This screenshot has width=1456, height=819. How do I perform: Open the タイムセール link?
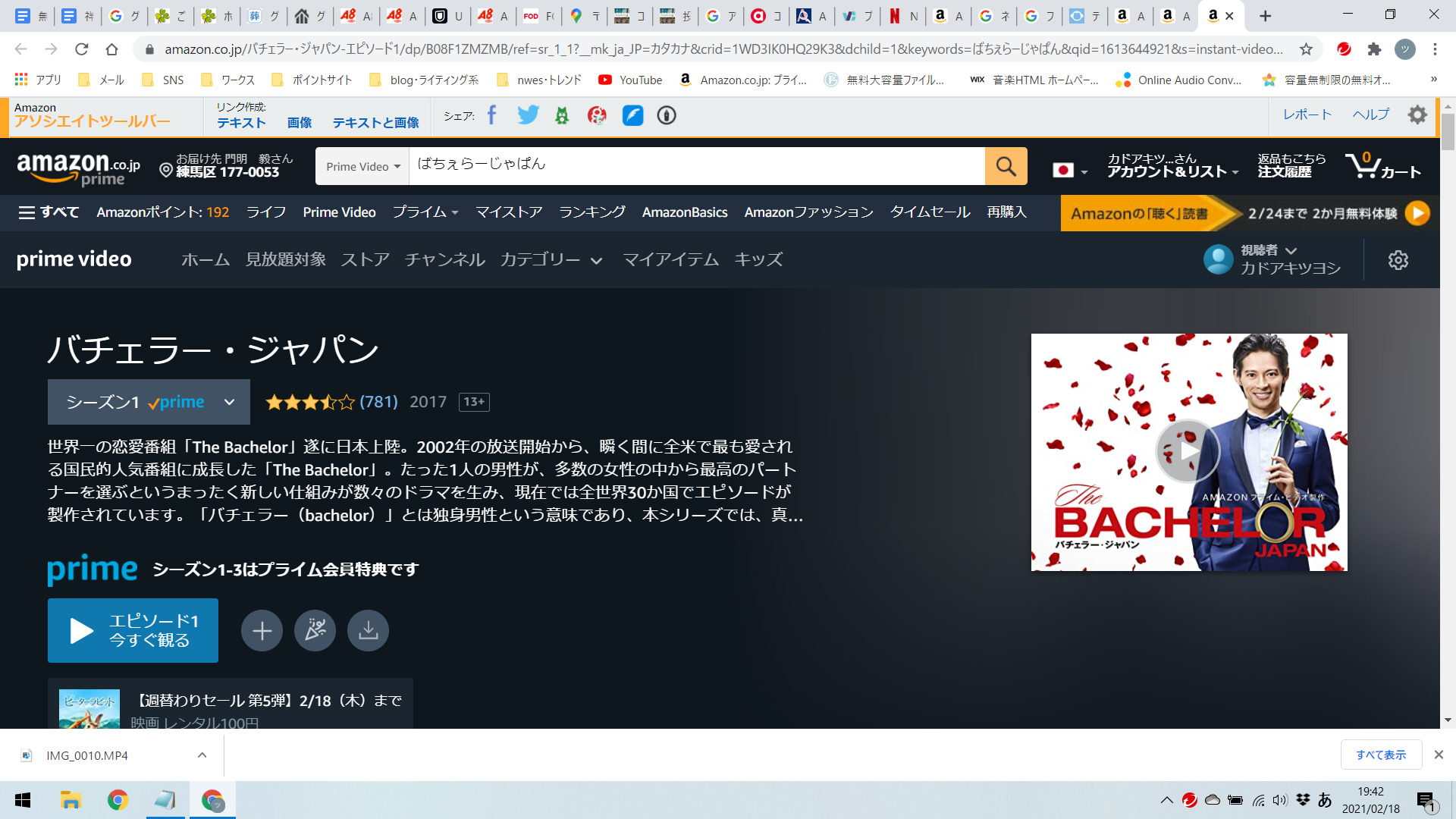pos(930,212)
